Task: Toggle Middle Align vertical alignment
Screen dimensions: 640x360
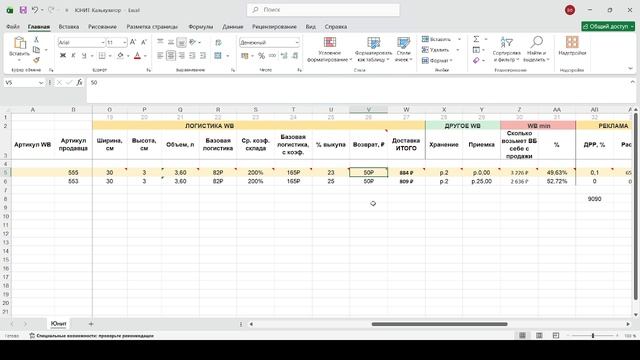Action: [x=171, y=42]
